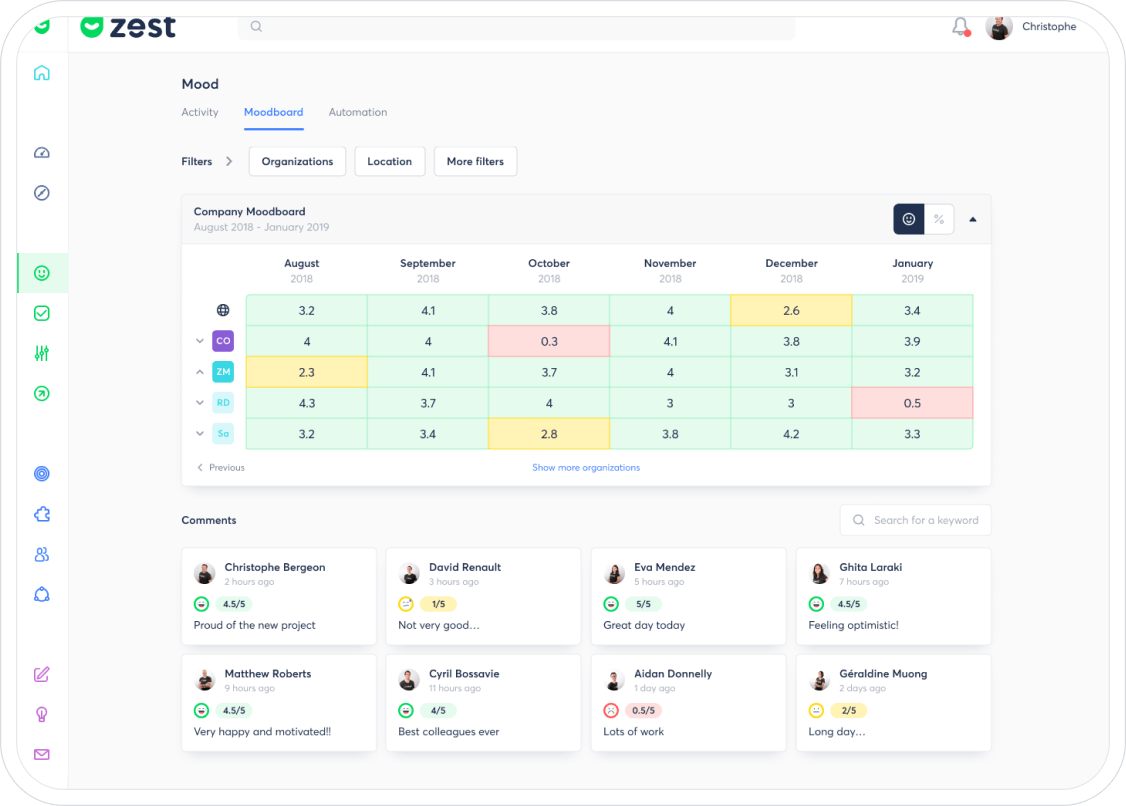The width and height of the screenshot is (1126, 806).
Task: Open the sliders settings sidebar icon
Action: (x=41, y=354)
